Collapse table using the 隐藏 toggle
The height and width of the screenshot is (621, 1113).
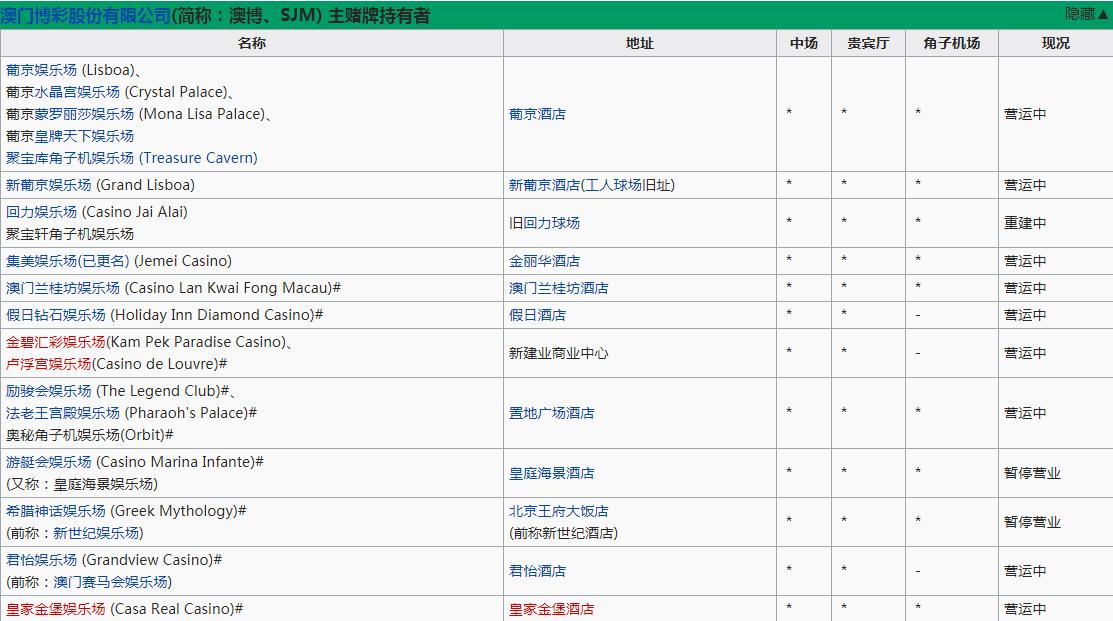[x=1086, y=13]
